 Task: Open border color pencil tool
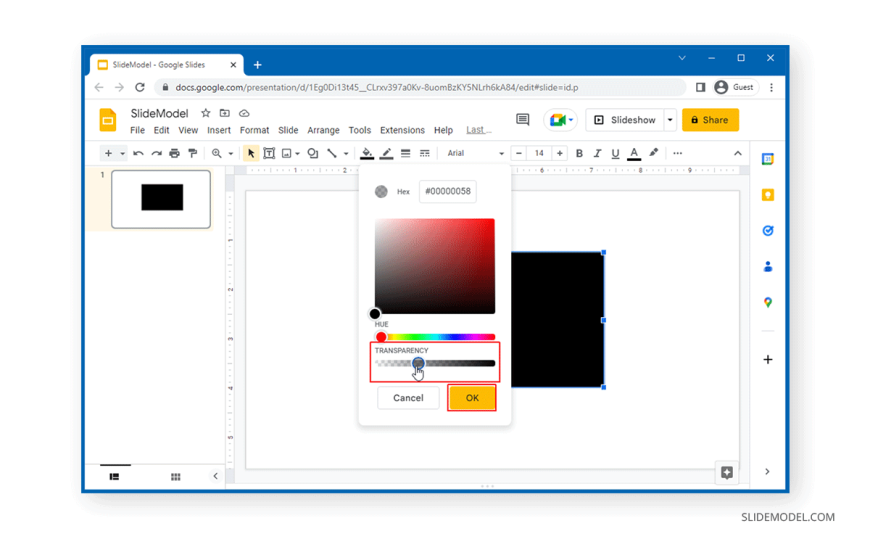point(387,154)
